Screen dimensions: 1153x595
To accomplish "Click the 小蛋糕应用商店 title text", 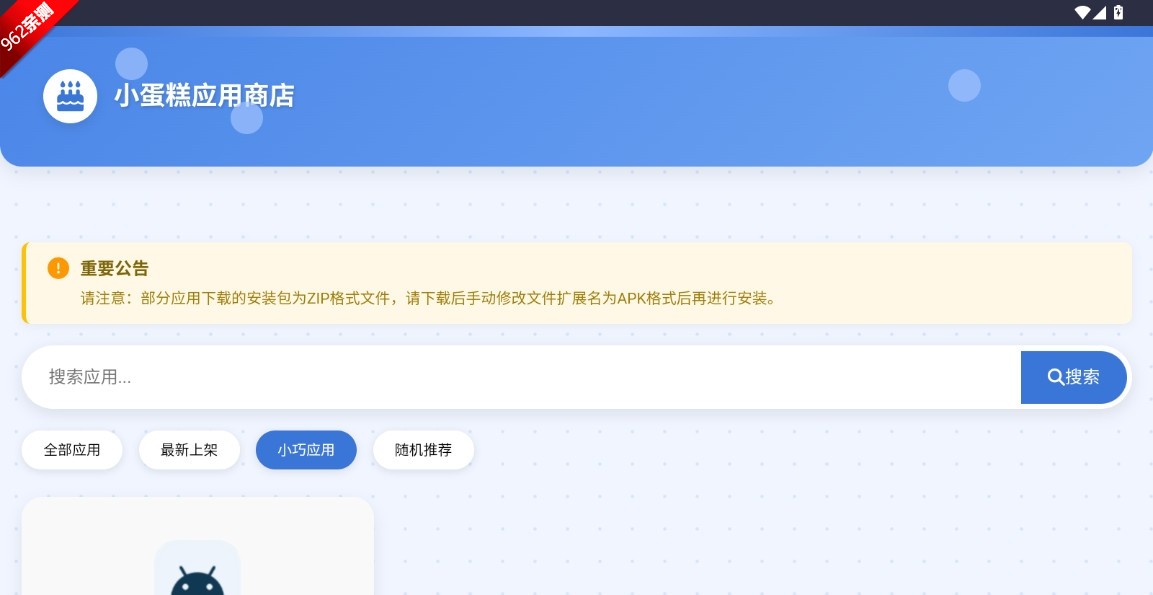I will [x=204, y=96].
